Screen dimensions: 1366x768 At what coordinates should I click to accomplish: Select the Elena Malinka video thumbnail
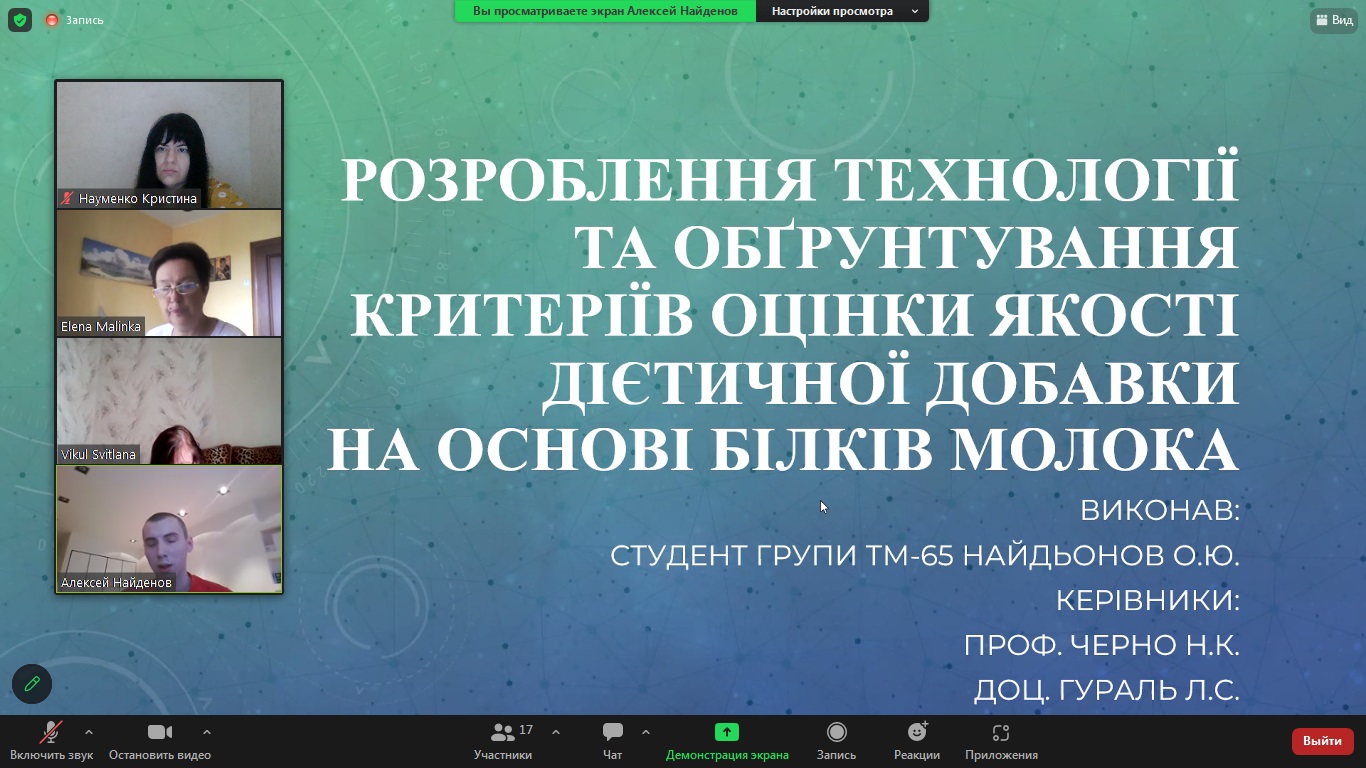169,273
